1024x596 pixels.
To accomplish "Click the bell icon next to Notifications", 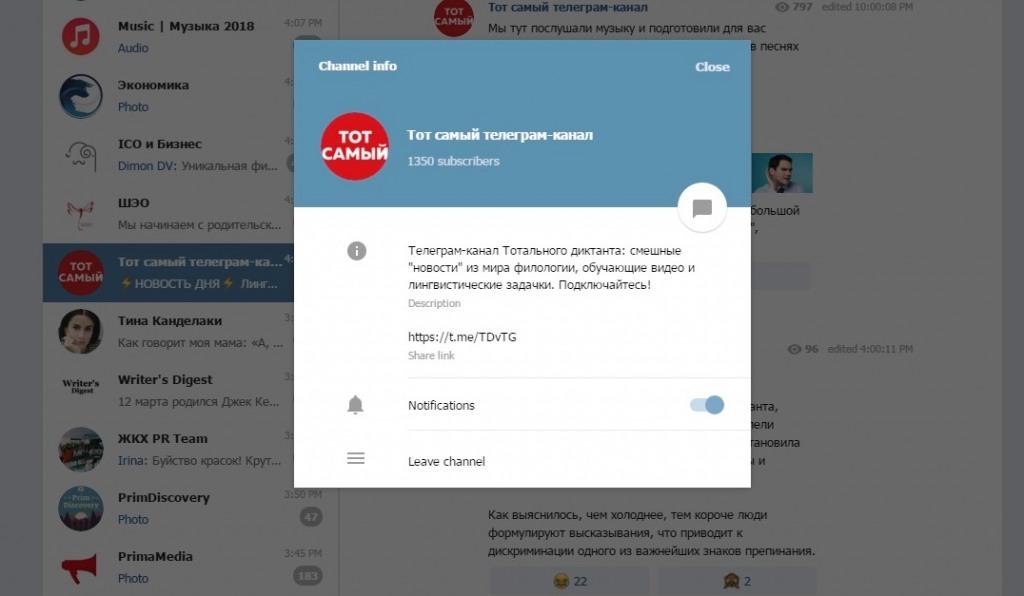I will point(355,405).
